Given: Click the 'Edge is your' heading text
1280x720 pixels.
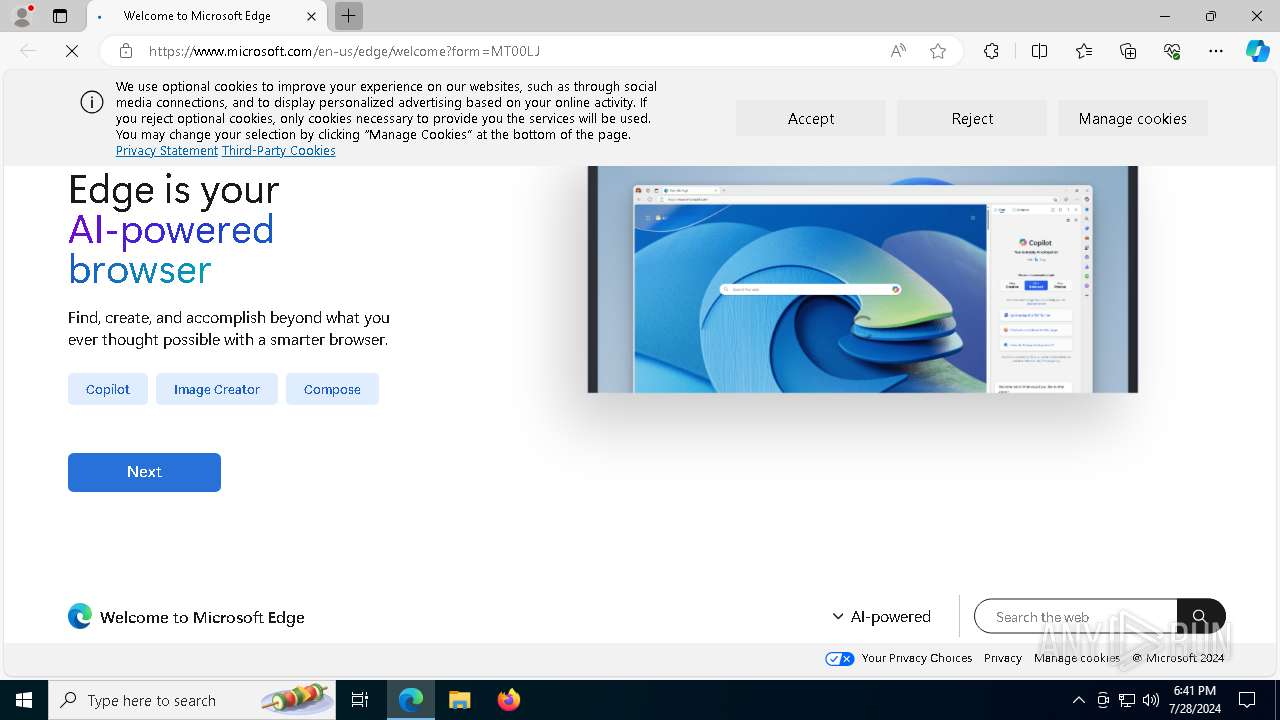Looking at the screenshot, I should [x=174, y=190].
